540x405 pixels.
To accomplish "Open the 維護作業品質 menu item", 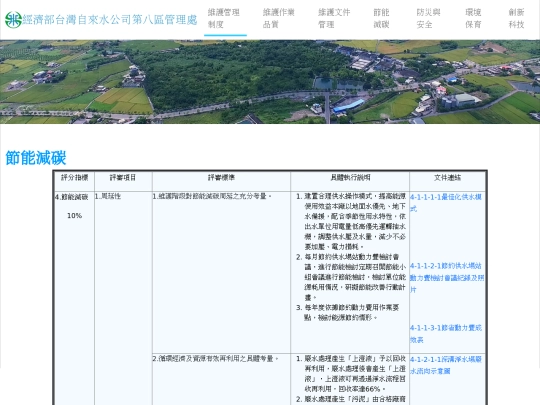I will pos(279,19).
